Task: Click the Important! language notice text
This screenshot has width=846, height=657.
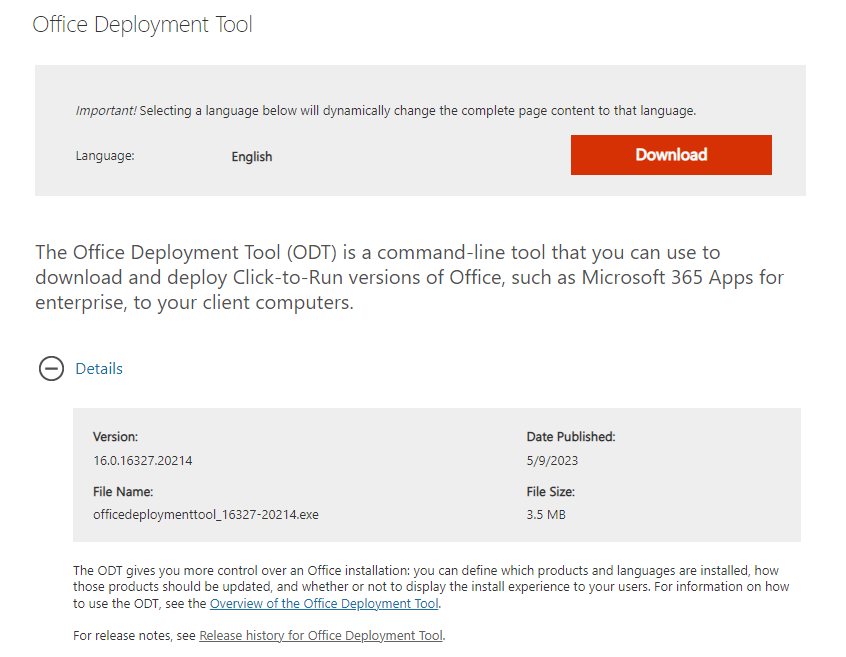Action: (386, 111)
